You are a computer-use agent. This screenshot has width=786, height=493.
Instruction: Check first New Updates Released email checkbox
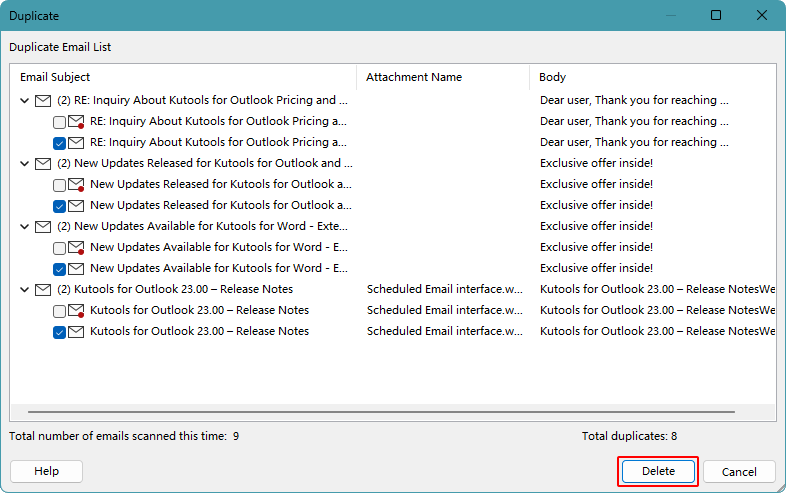click(59, 185)
